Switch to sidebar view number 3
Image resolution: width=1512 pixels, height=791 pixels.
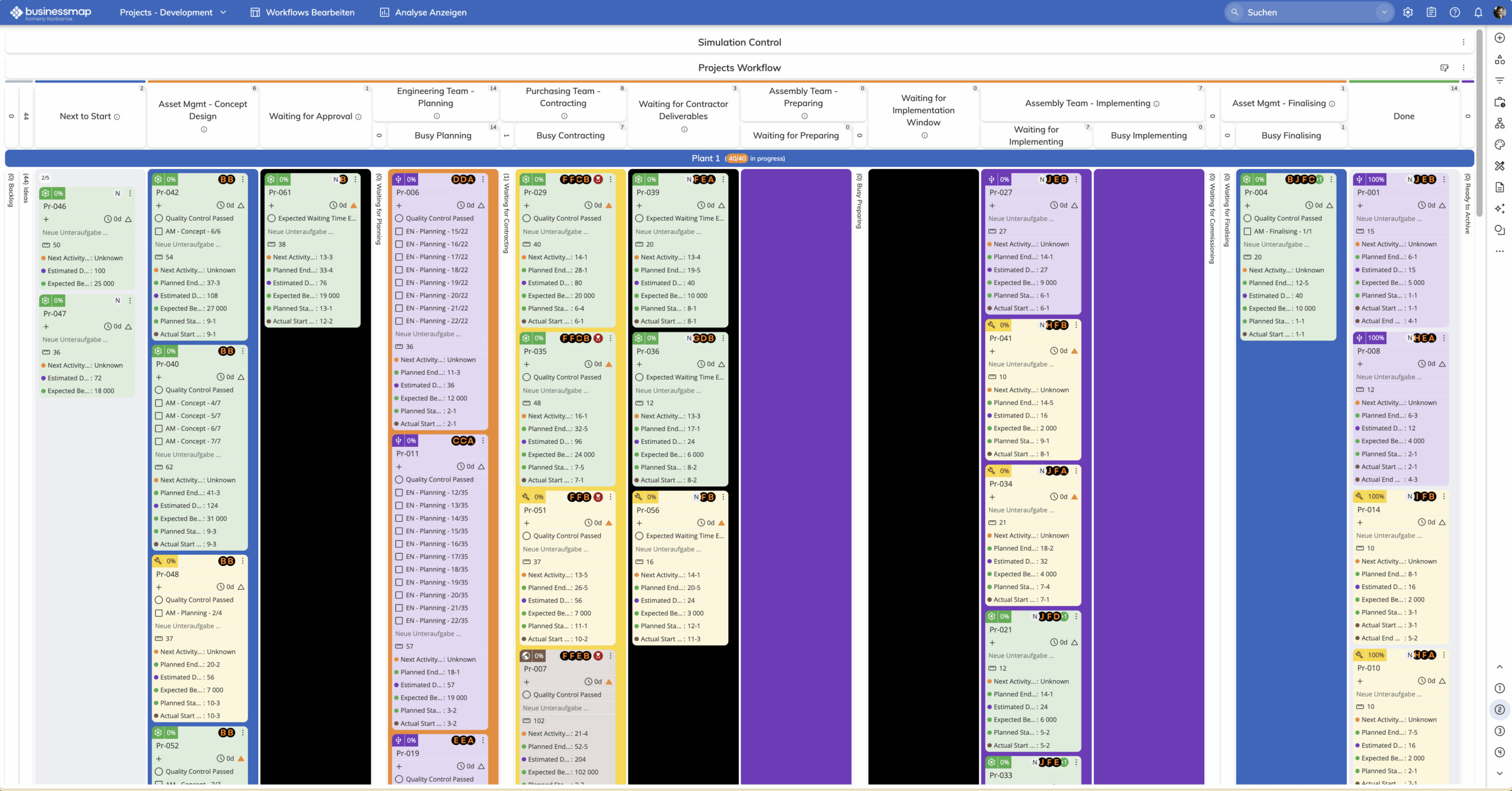point(1500,731)
